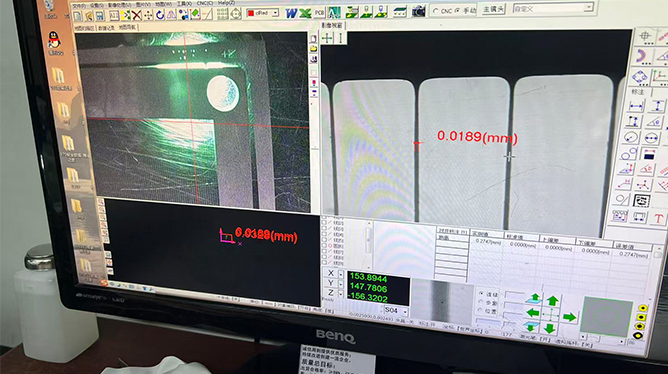Select the vertical distance dimension tool
The height and width of the screenshot is (374, 668).
click(x=658, y=106)
